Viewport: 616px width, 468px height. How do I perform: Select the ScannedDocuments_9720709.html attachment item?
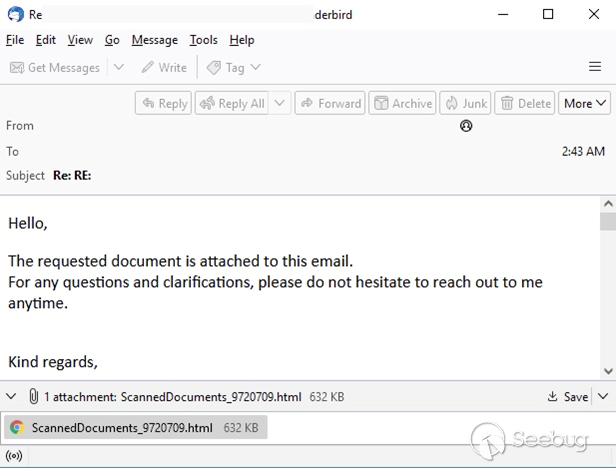coord(136,427)
